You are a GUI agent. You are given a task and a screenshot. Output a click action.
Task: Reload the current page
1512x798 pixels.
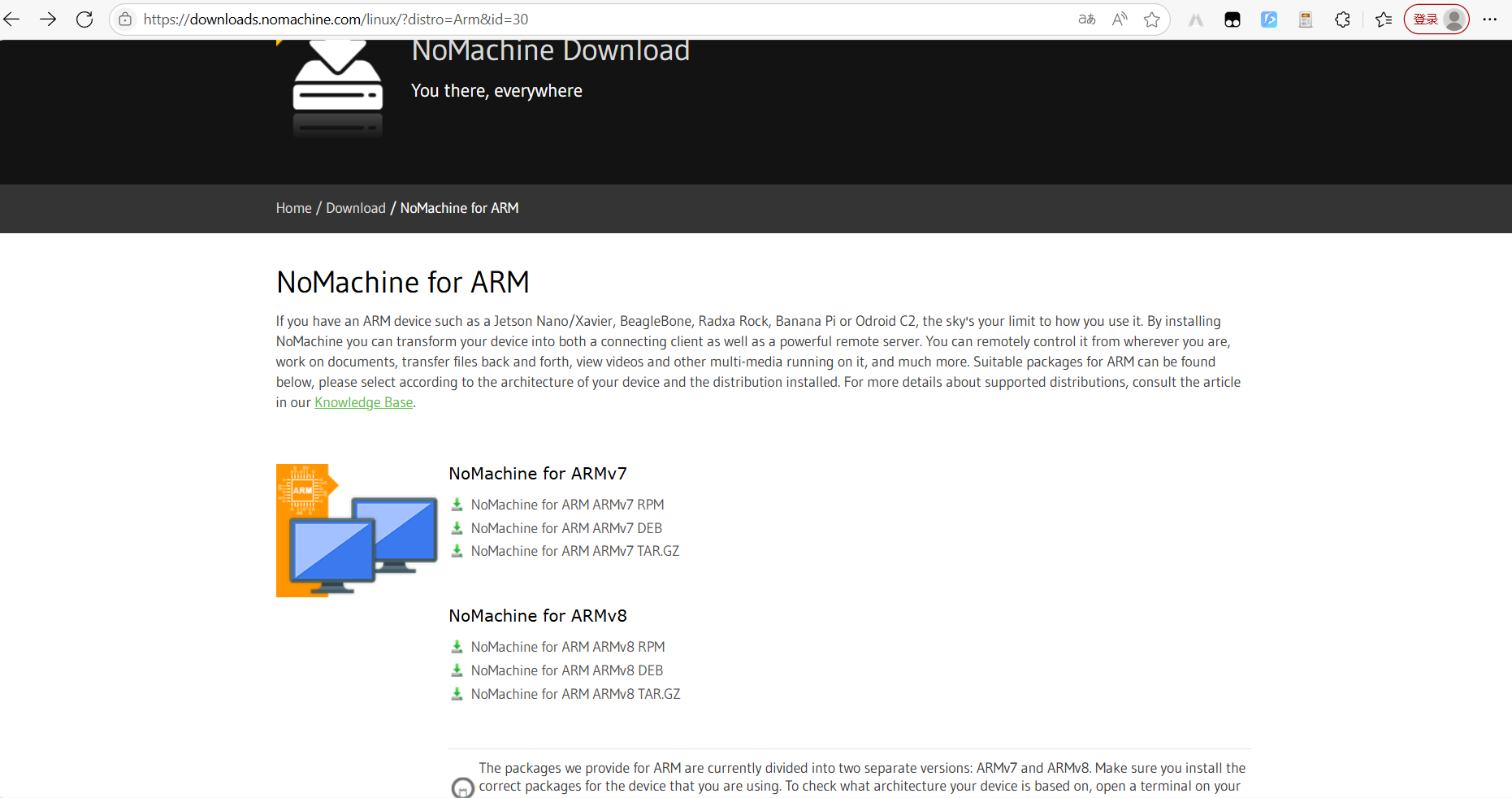(84, 20)
